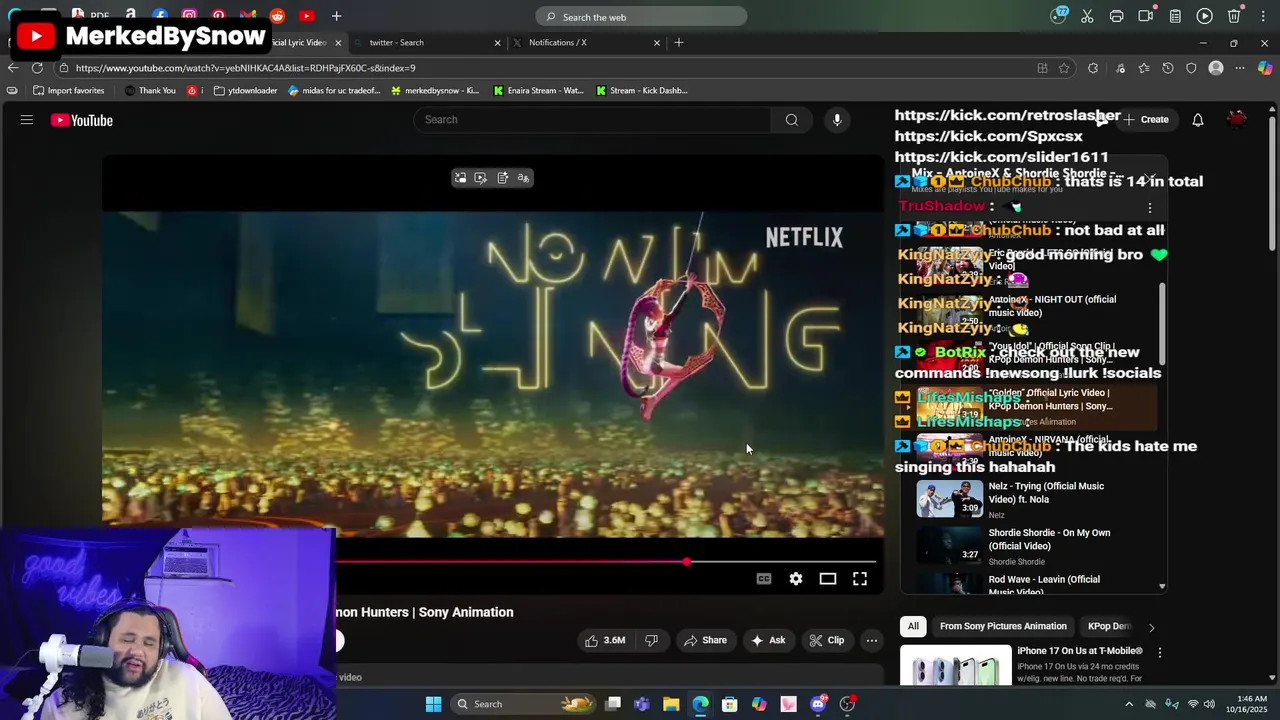The image size is (1280, 720).
Task: Select From Sony Pictures Animation chip
Action: click(1003, 626)
